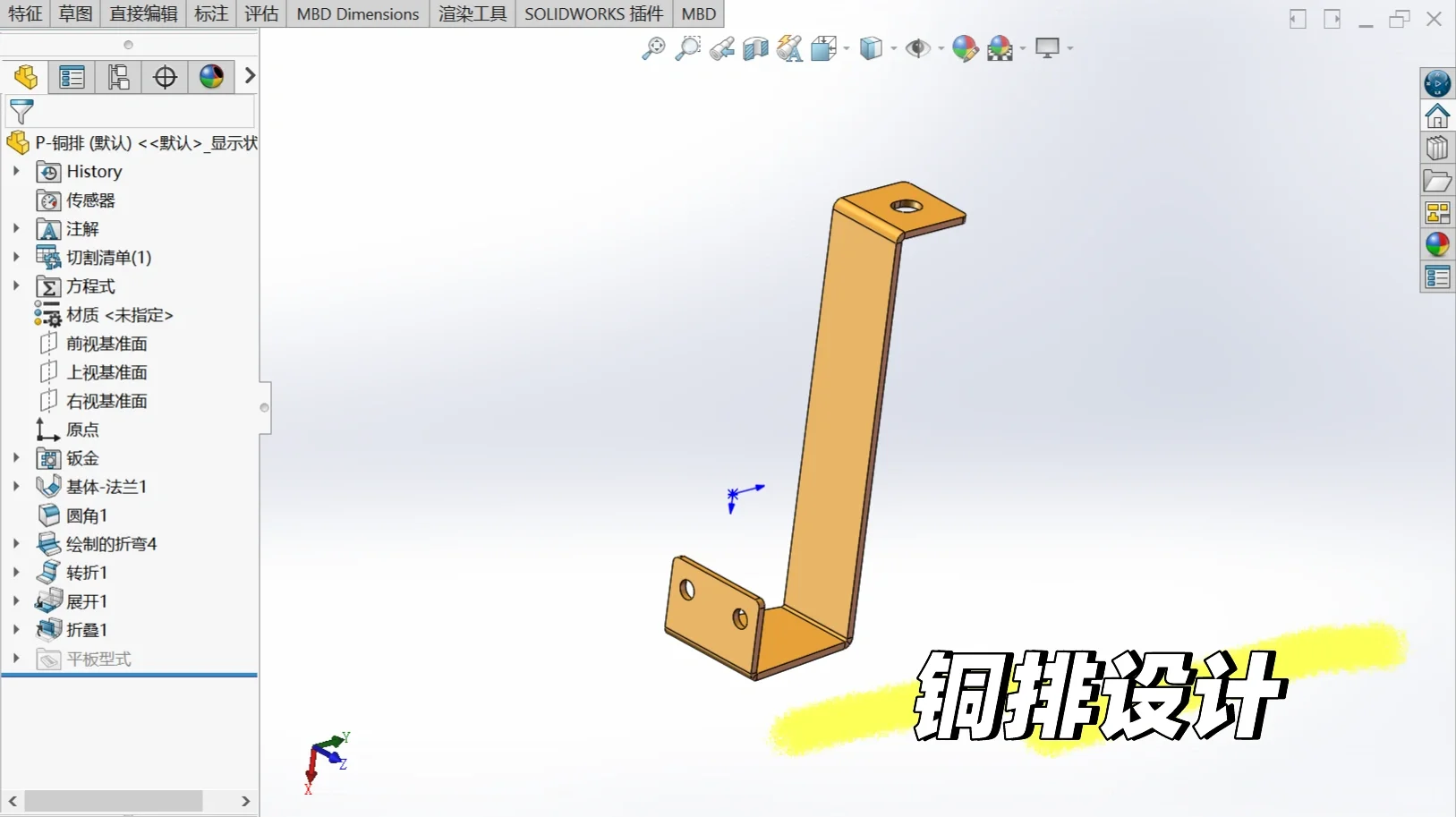The height and width of the screenshot is (817, 1456).
Task: Click the Zoom to Fit icon
Action: (x=653, y=48)
